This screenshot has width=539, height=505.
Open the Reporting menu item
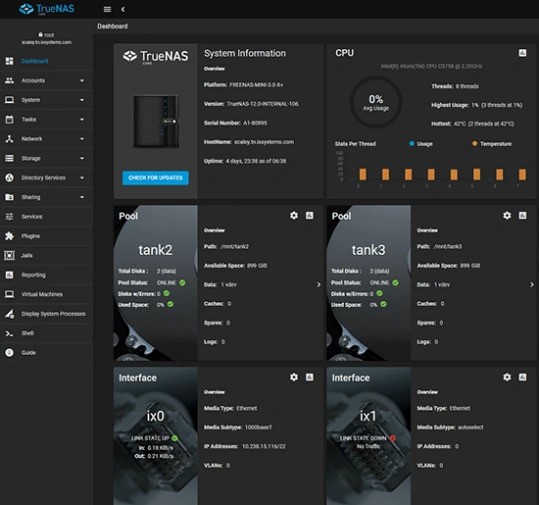click(x=46, y=275)
